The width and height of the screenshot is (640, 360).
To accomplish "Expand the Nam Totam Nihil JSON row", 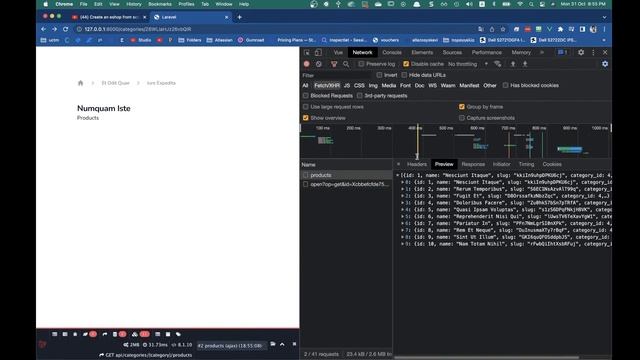I will (x=402, y=244).
